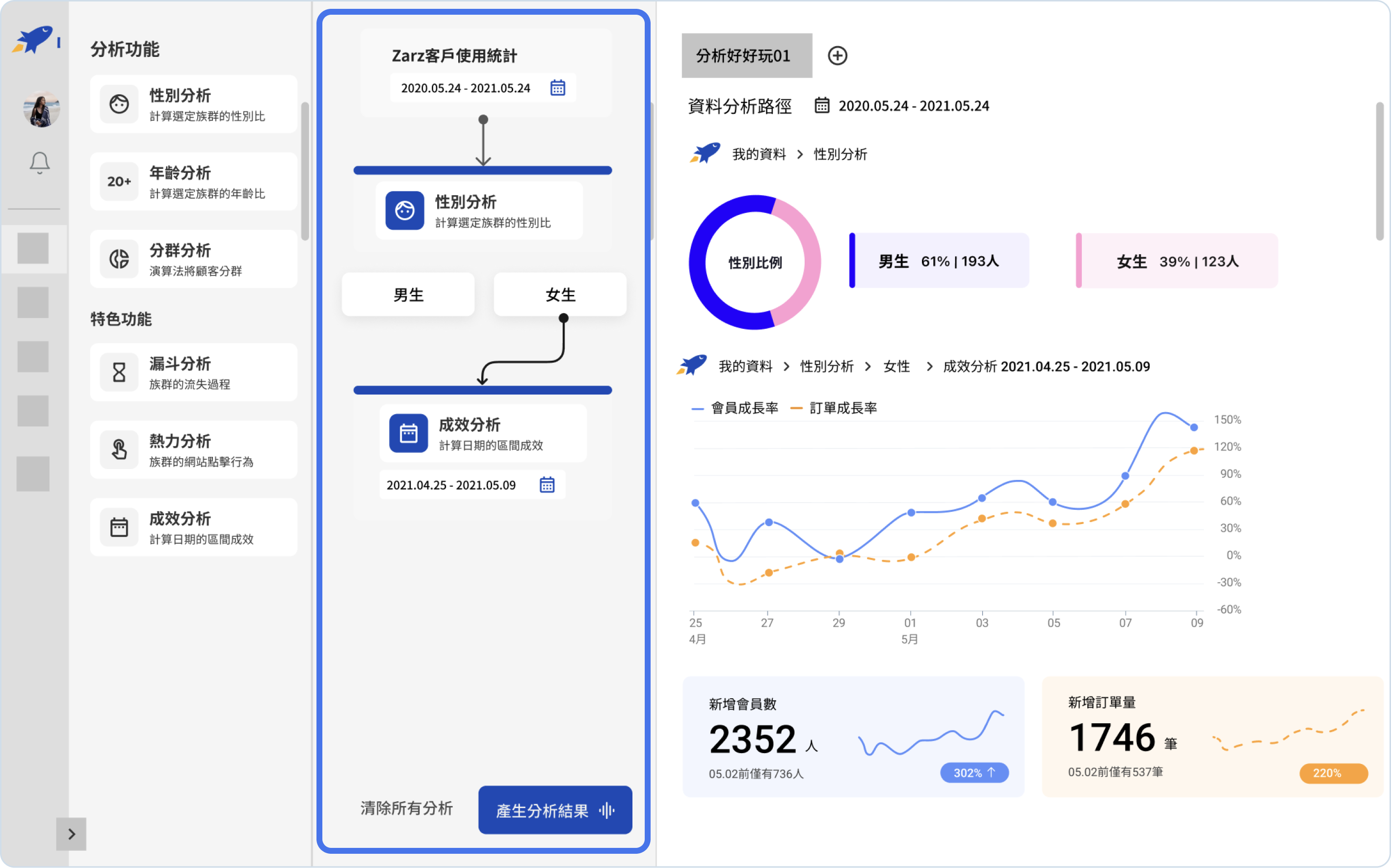Click the 女生 39% | 123人 stat card

point(1177,261)
